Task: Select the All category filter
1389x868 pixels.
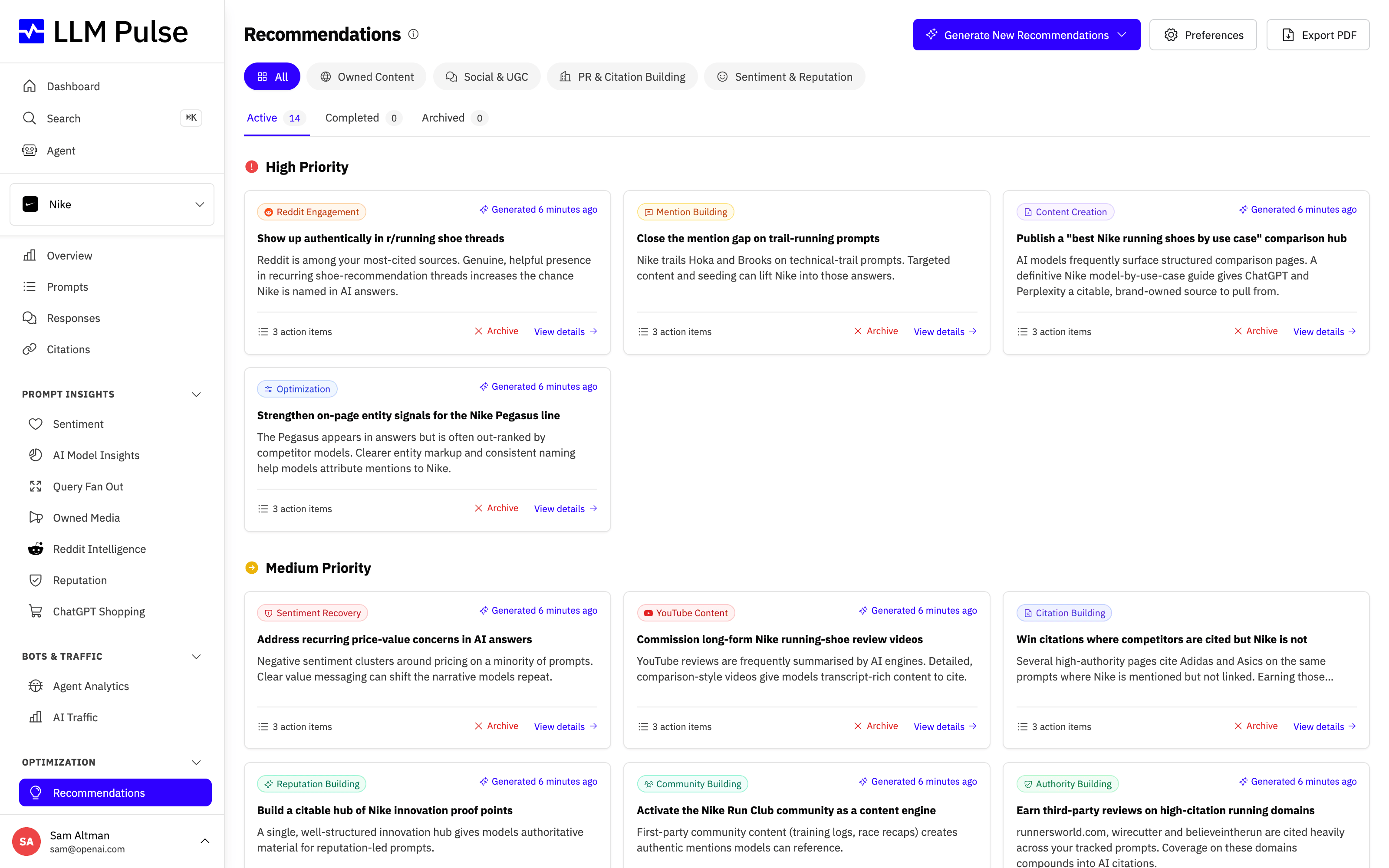Action: pos(272,76)
